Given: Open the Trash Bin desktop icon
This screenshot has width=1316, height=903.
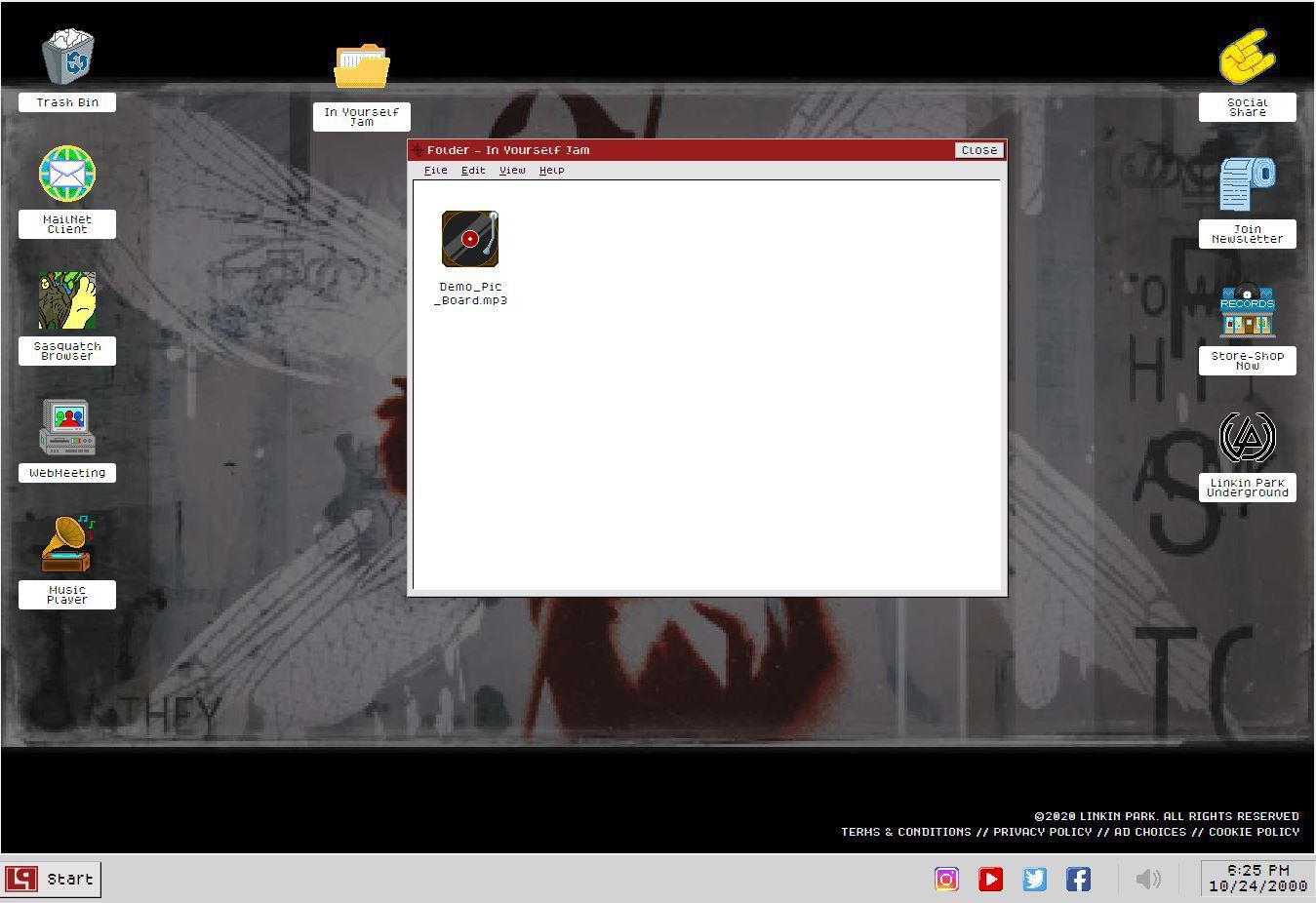Looking at the screenshot, I should pos(67,58).
